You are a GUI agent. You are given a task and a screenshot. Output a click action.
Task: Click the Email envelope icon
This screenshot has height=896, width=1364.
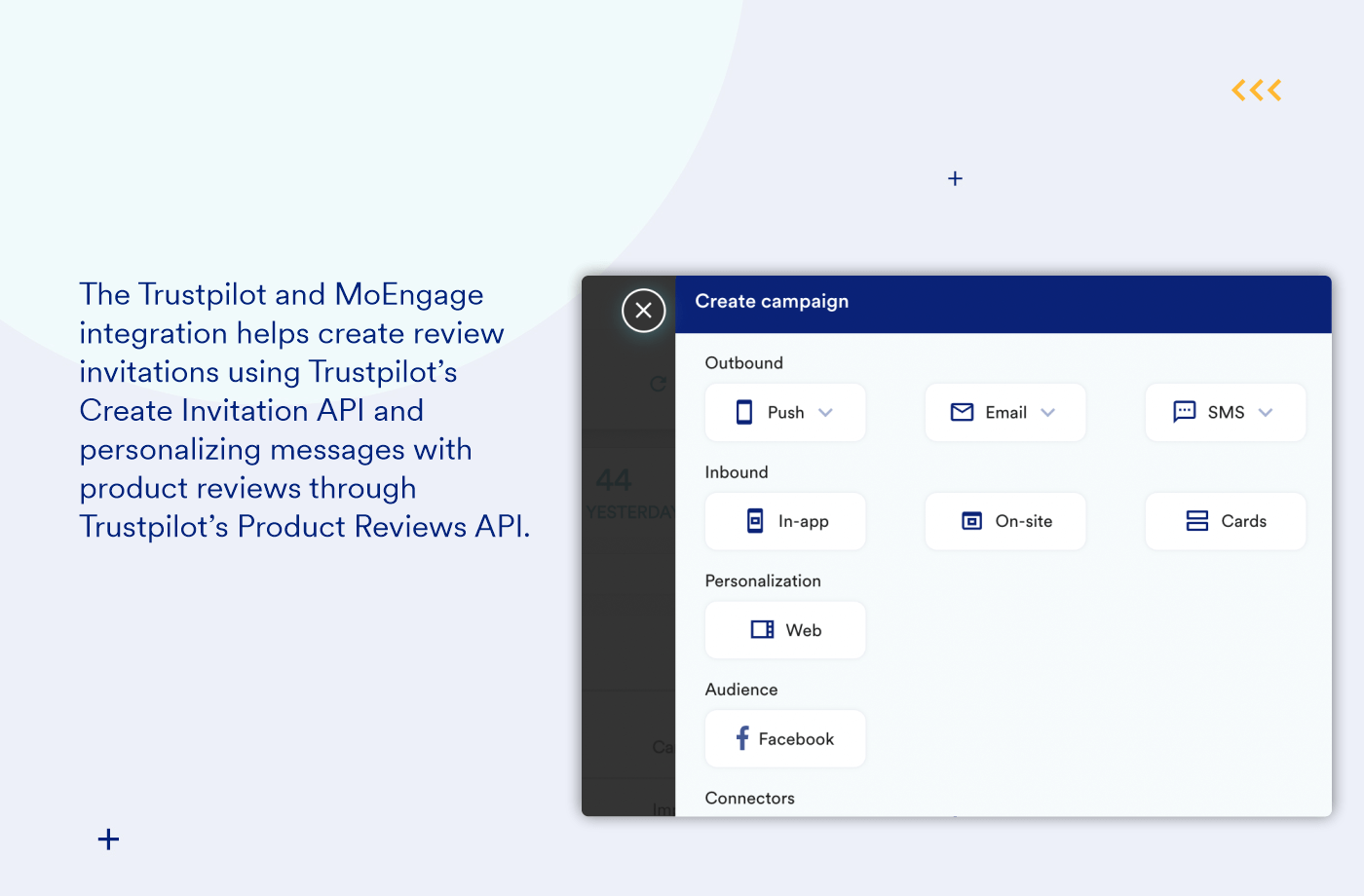963,412
